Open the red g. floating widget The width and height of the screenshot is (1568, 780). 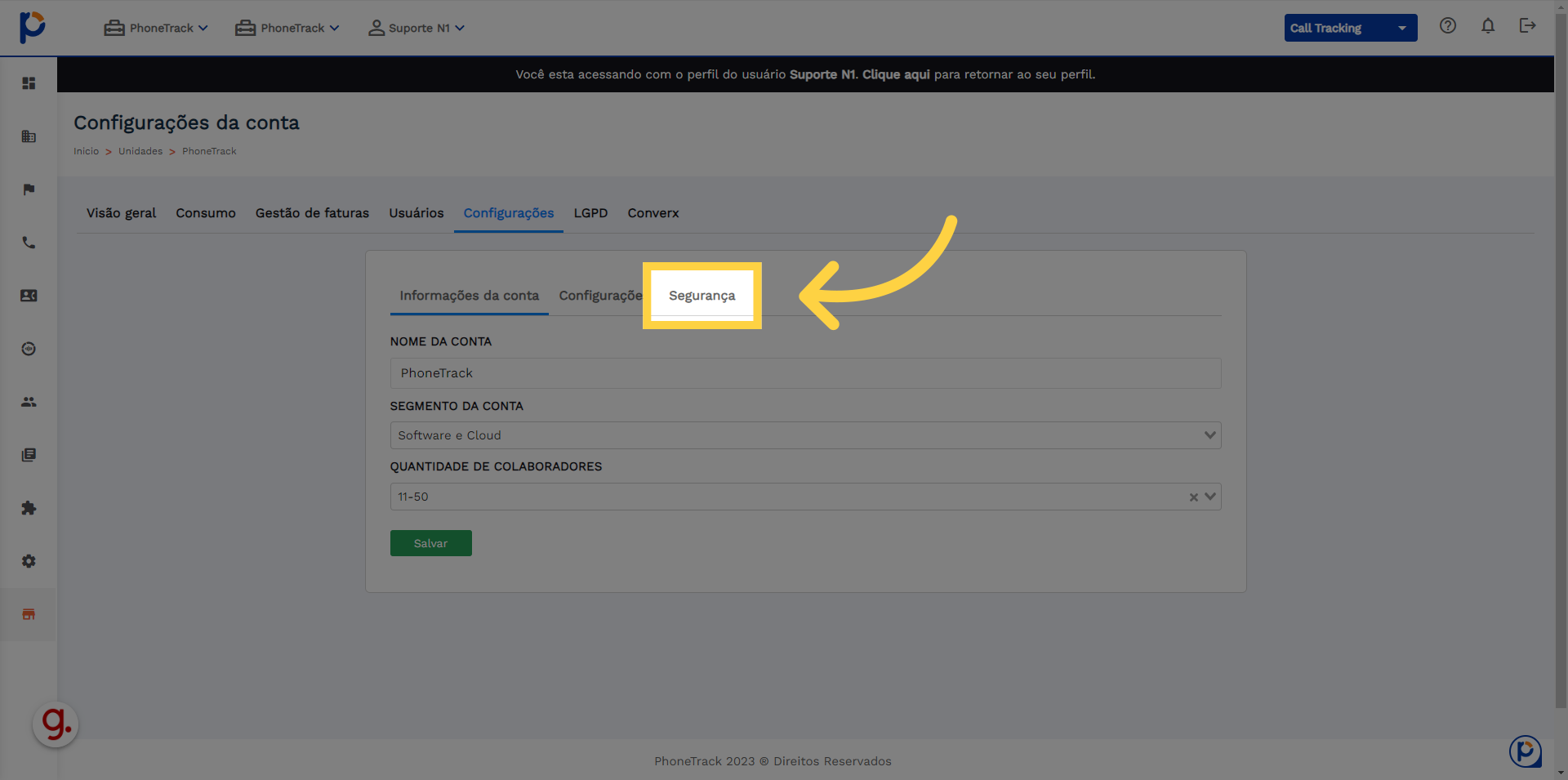tap(56, 724)
